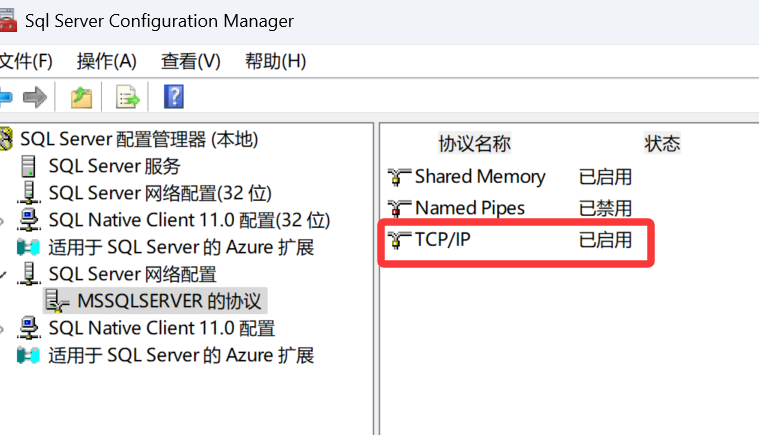Select SQL Server 网络配置(32 位) node
Image resolution: width=759 pixels, height=435 pixels.
pos(160,193)
